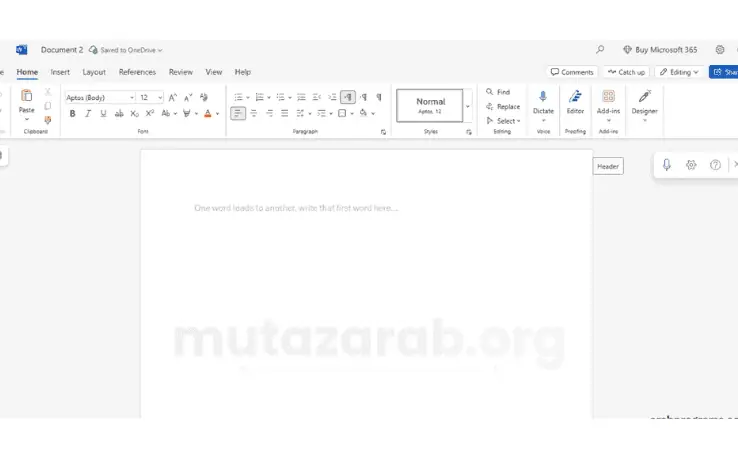Shrink font size with the smaller A icon

click(188, 97)
